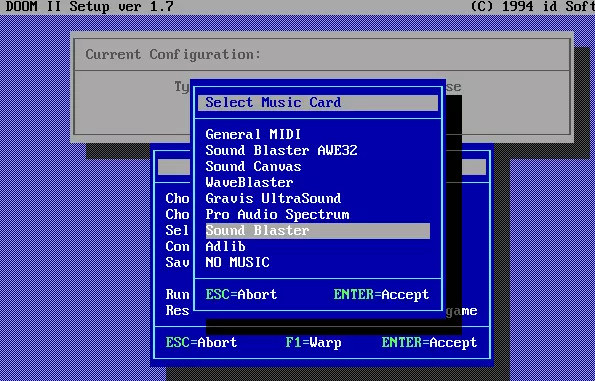This screenshot has width=595, height=381.
Task: Click the Current Configuration heading
Action: [173, 54]
